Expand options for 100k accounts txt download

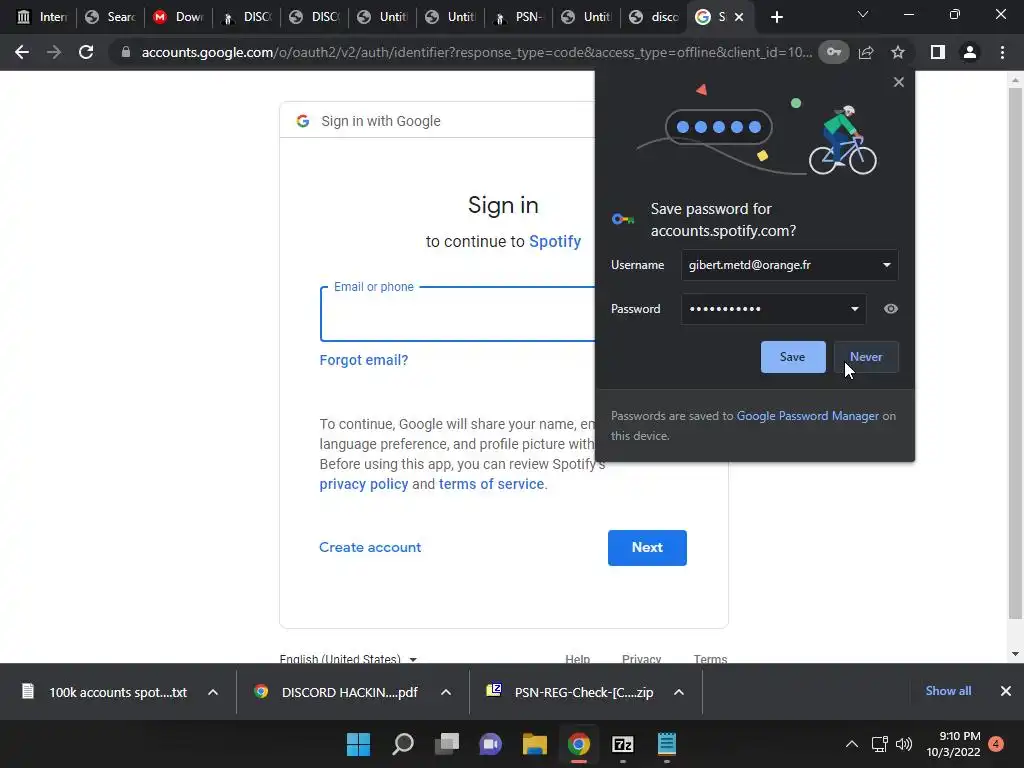[x=213, y=692]
